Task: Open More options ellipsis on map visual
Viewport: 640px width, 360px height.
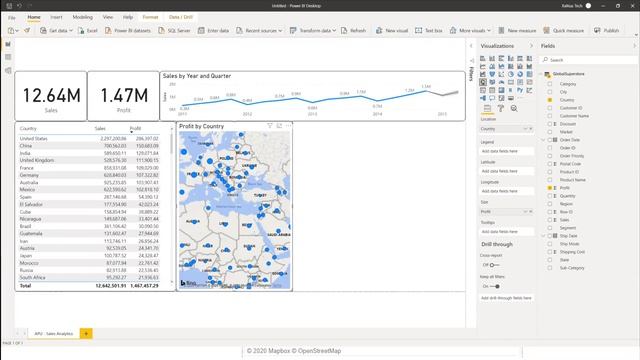Action: [288, 126]
